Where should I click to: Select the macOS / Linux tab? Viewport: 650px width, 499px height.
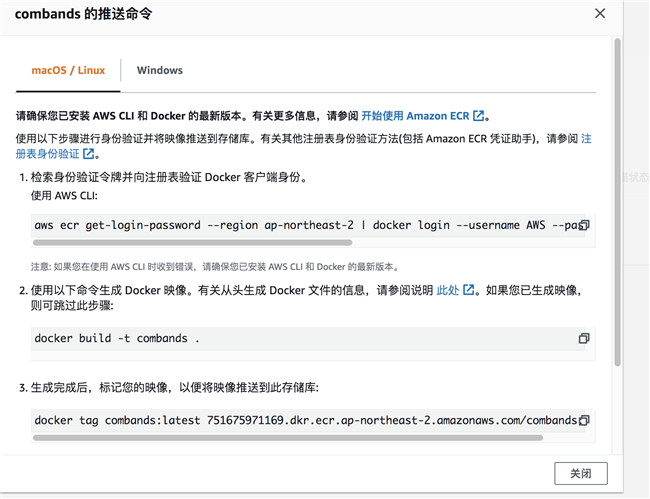(68, 70)
